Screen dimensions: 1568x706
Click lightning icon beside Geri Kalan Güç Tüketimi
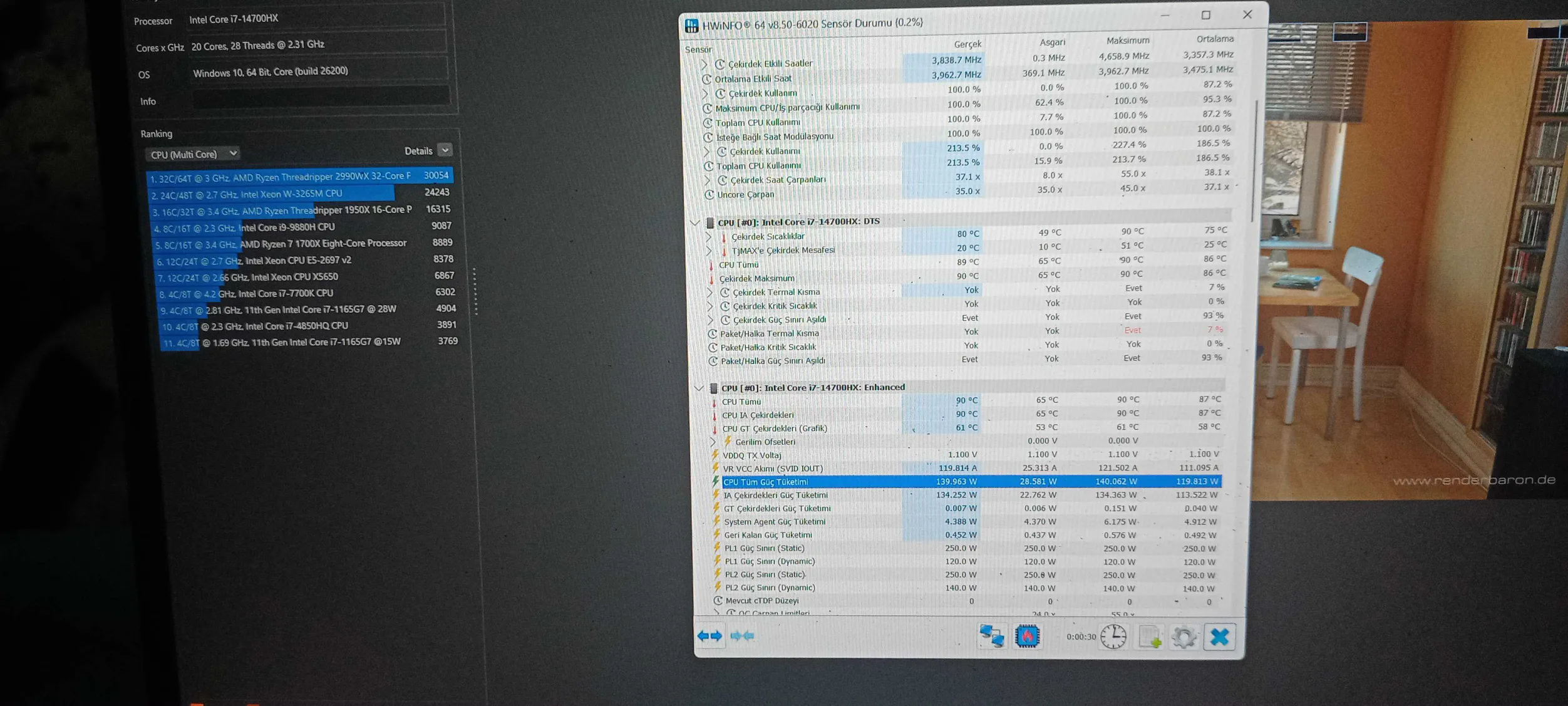click(x=716, y=534)
